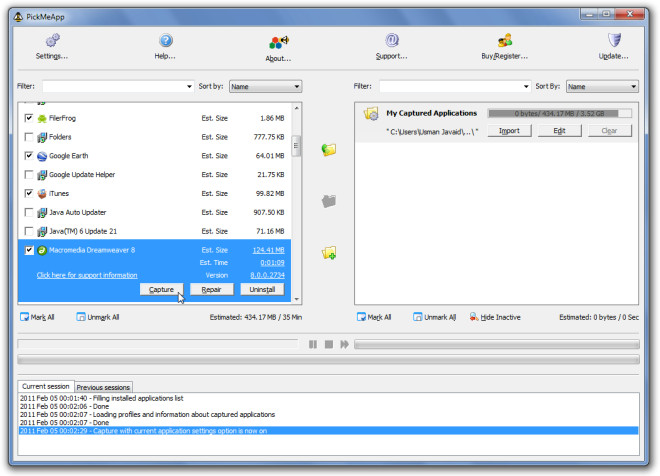Open the Settings gear icon
The width and height of the screenshot is (660, 476).
(52, 40)
